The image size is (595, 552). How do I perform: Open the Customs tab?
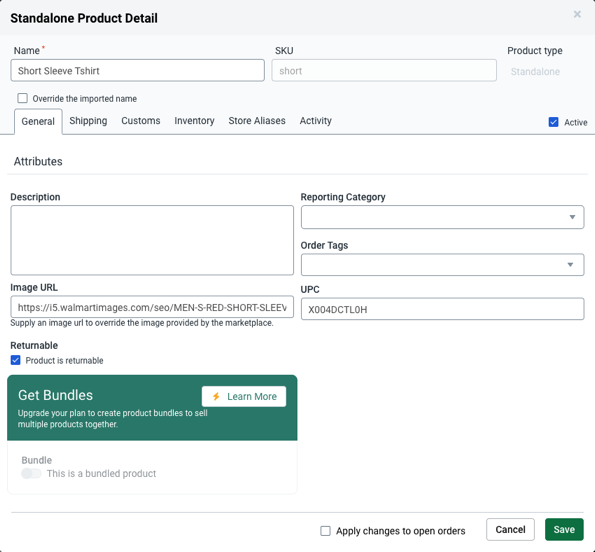141,121
